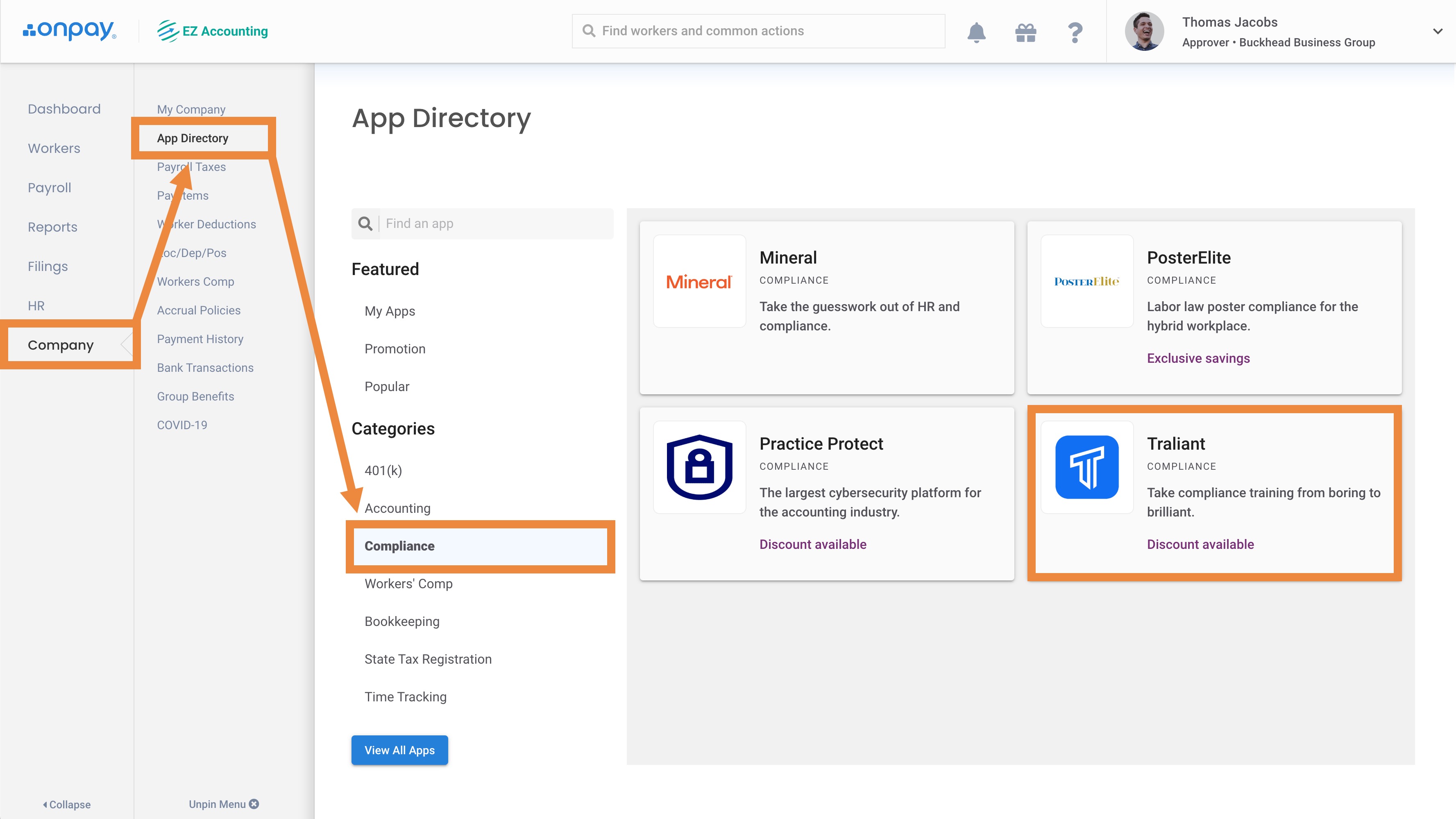Click Practice Protect Discount available link
The image size is (1456, 819).
[x=812, y=545]
